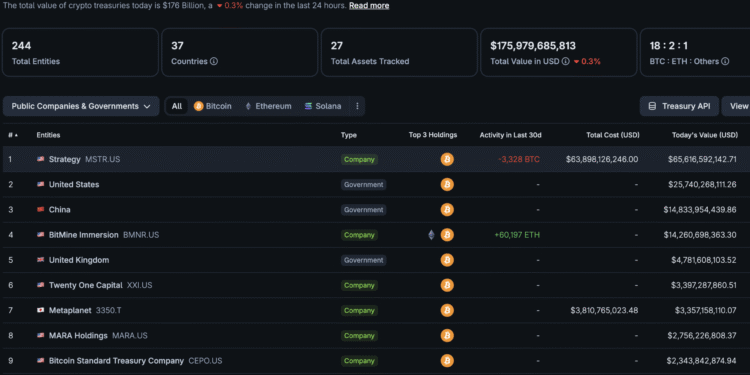Click the flag beside United States
750x375 pixels.
(x=41, y=185)
